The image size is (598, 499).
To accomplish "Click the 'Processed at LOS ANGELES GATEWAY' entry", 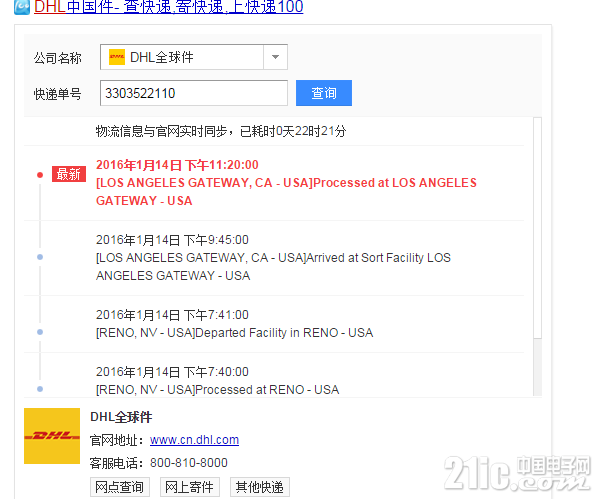I will click(286, 192).
